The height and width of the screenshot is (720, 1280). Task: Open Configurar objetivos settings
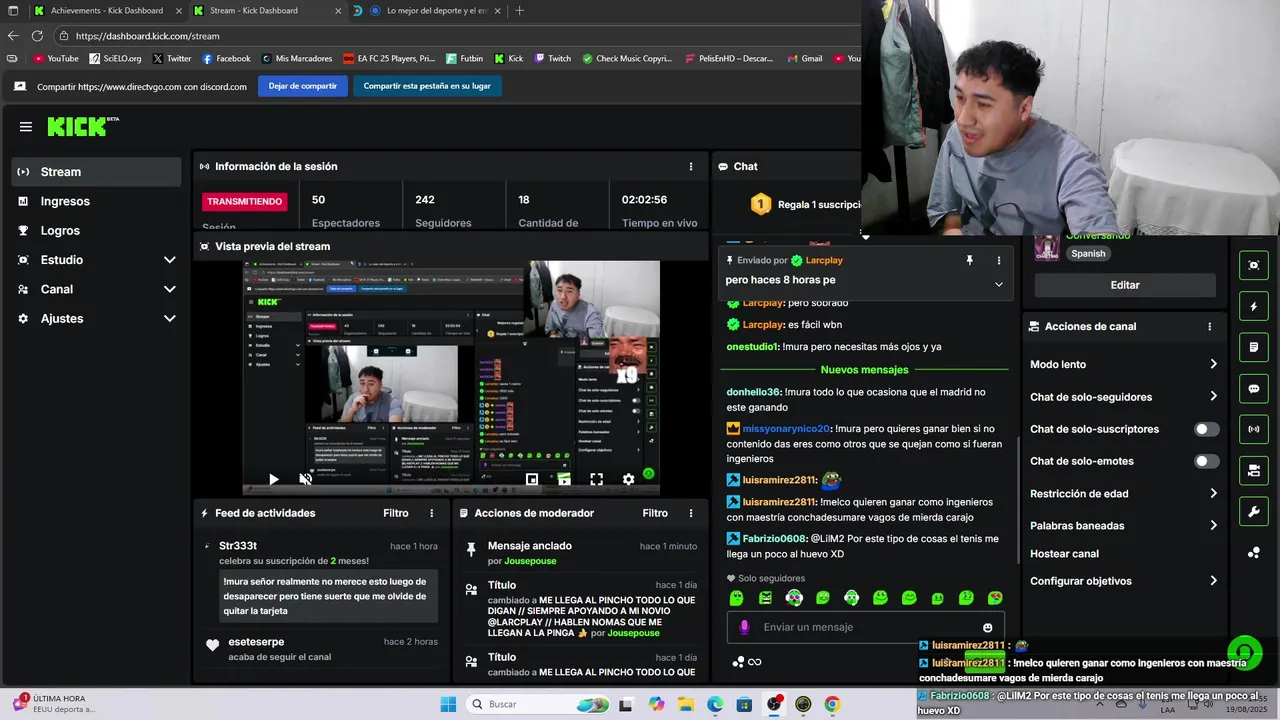click(1124, 581)
